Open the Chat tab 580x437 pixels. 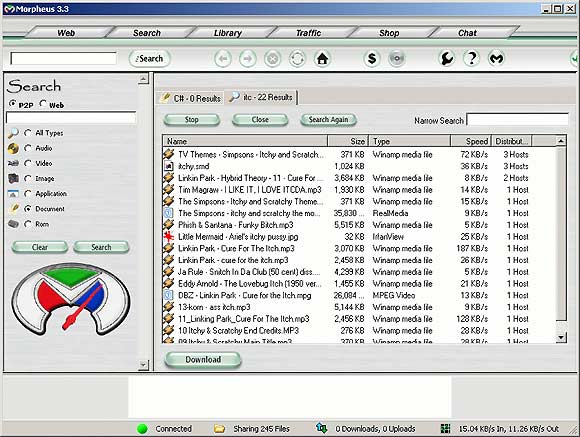[x=468, y=33]
